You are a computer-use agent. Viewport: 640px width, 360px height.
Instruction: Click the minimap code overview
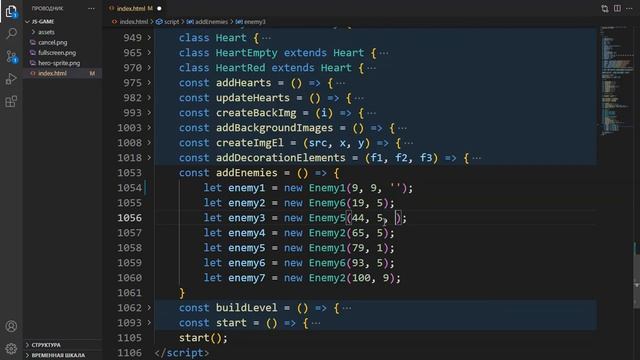tap(616, 82)
